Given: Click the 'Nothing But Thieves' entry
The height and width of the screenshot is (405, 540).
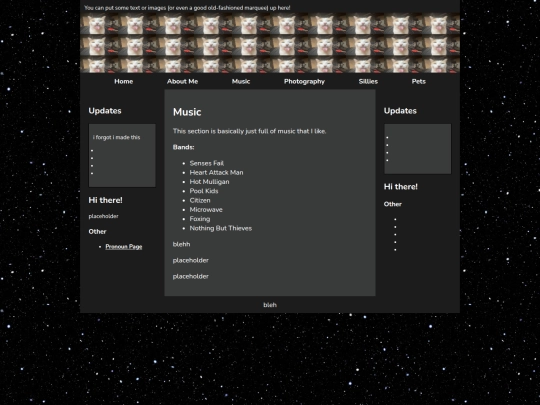Looking at the screenshot, I should point(221,228).
